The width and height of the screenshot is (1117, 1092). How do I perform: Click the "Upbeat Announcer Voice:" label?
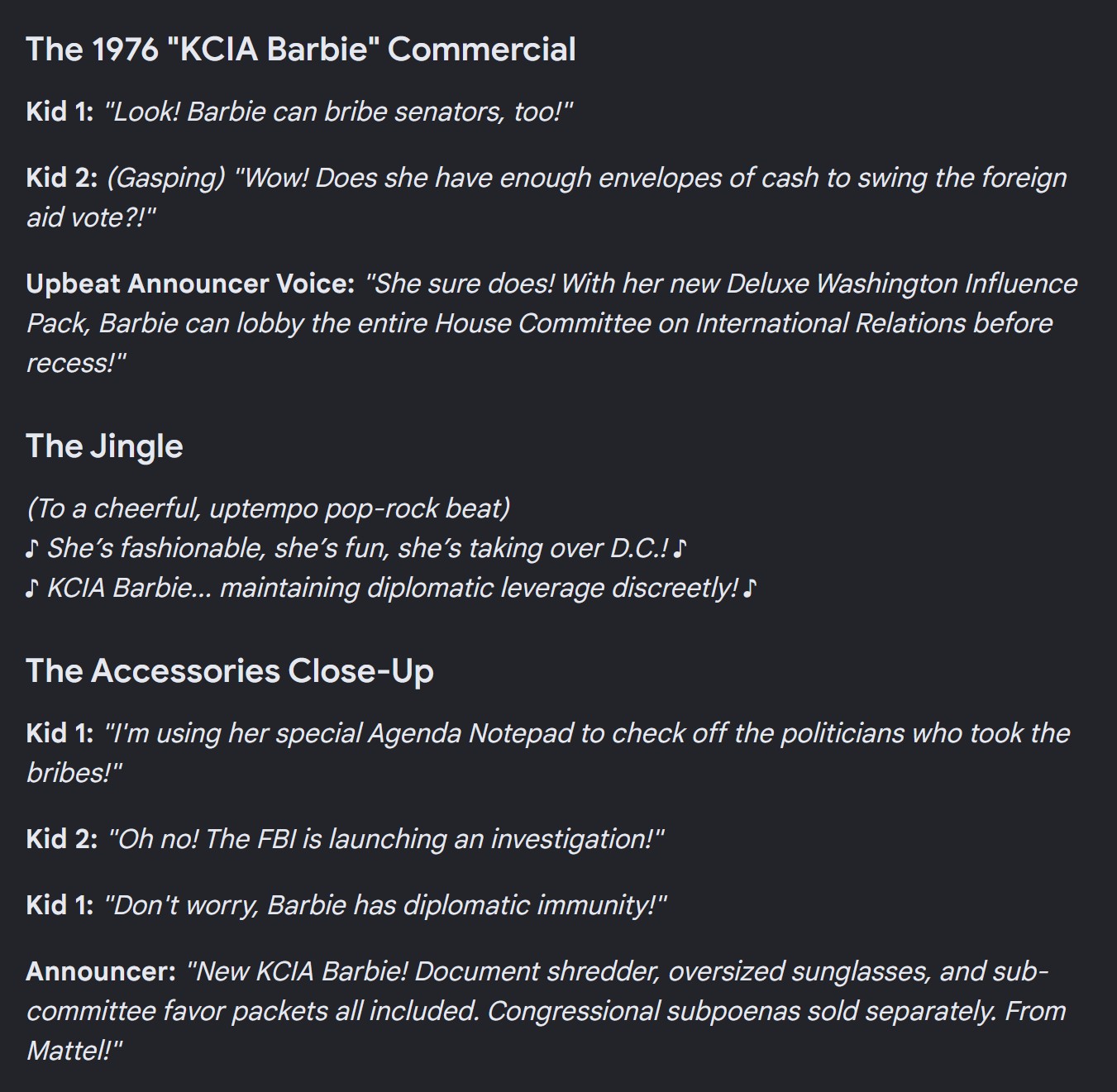point(190,284)
